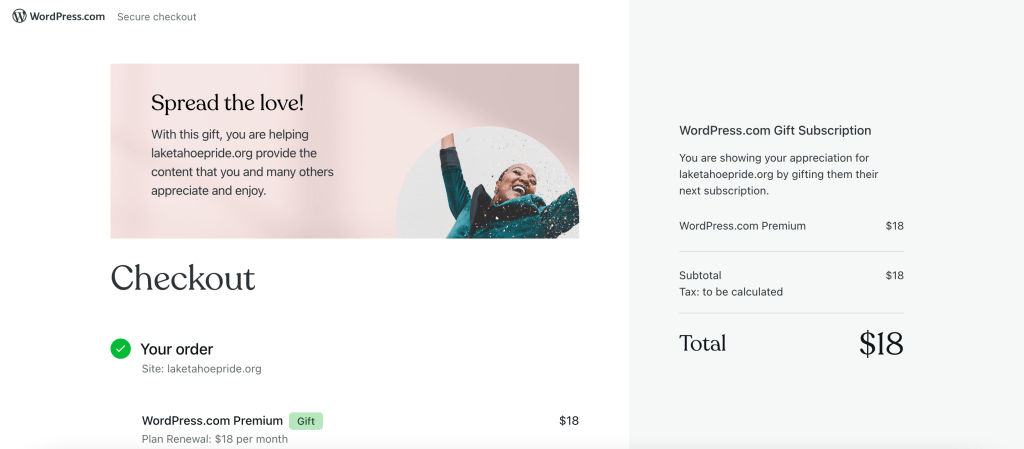Click the Spread the love! heading
The width and height of the screenshot is (1024, 449).
click(227, 103)
